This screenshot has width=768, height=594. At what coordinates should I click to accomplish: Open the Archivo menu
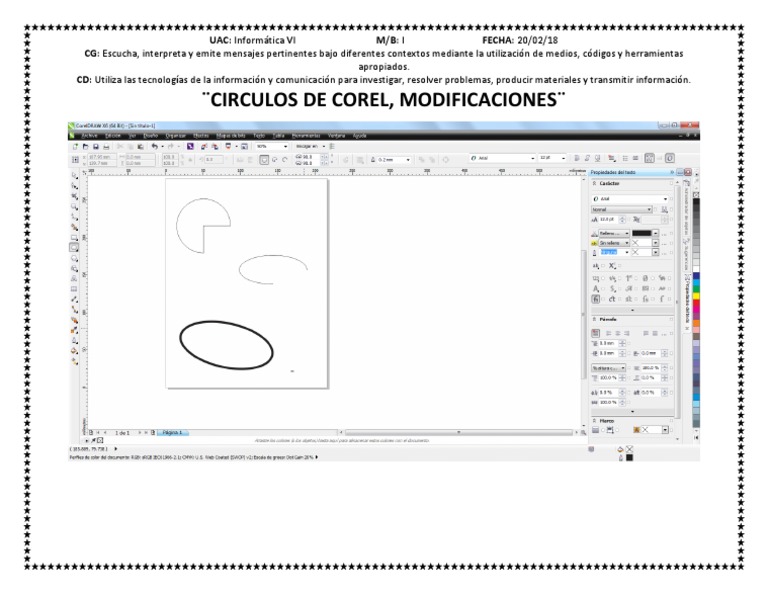[89, 136]
